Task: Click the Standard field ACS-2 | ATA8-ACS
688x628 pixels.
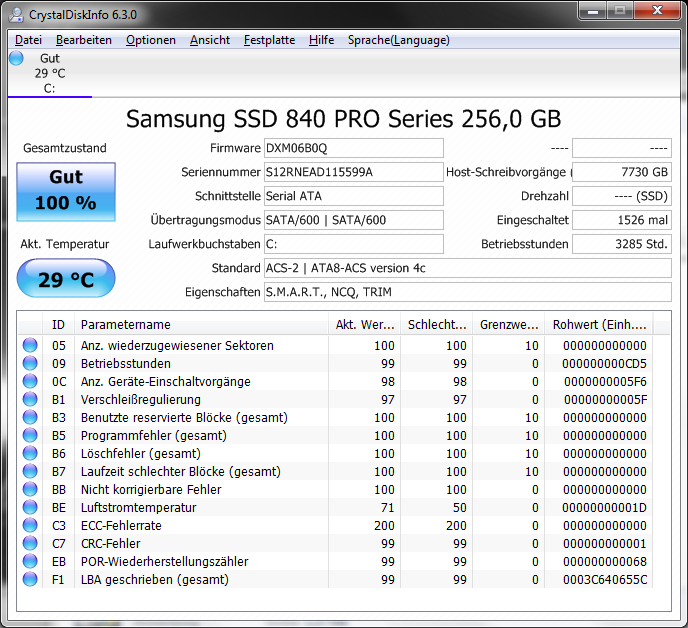Action: tap(468, 268)
